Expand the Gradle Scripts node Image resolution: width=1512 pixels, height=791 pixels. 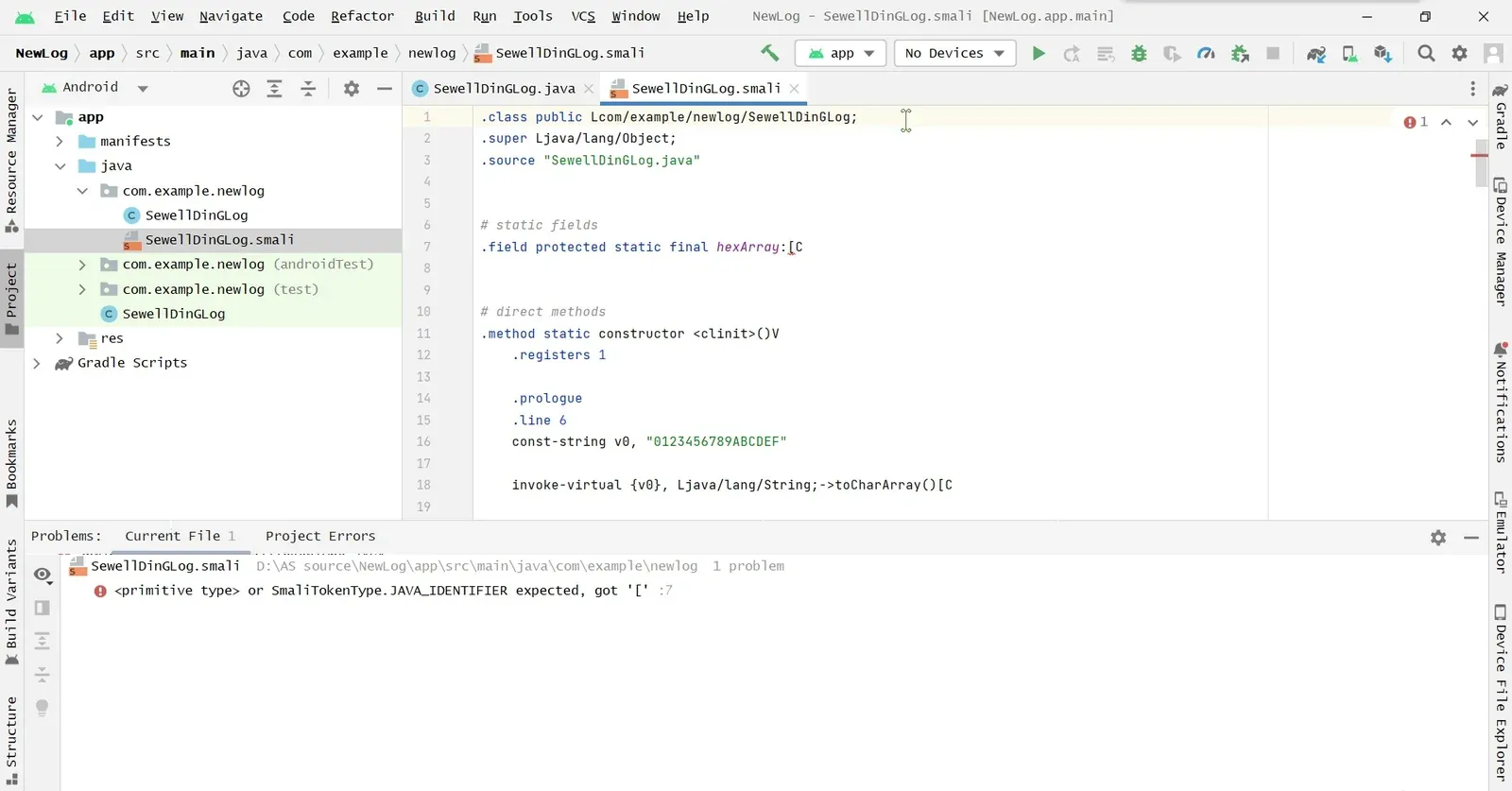[37, 363]
